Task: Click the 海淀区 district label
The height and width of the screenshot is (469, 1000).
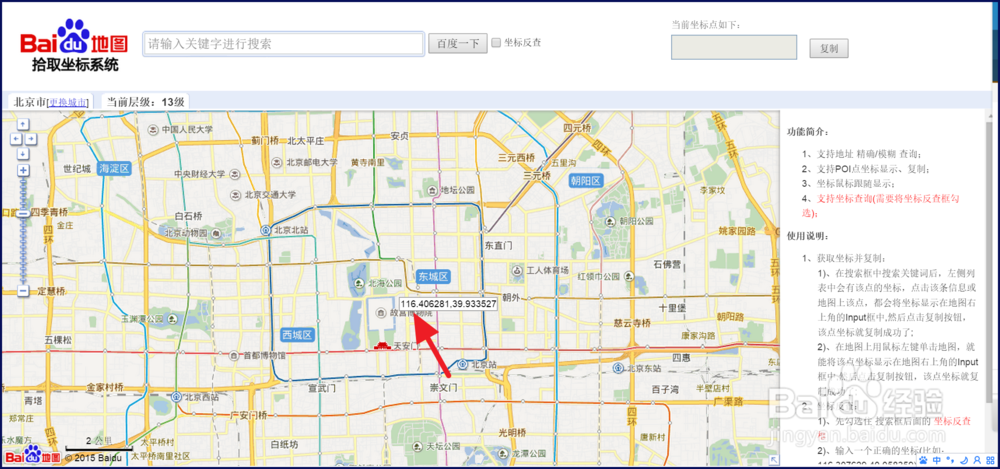Action: 114,168
